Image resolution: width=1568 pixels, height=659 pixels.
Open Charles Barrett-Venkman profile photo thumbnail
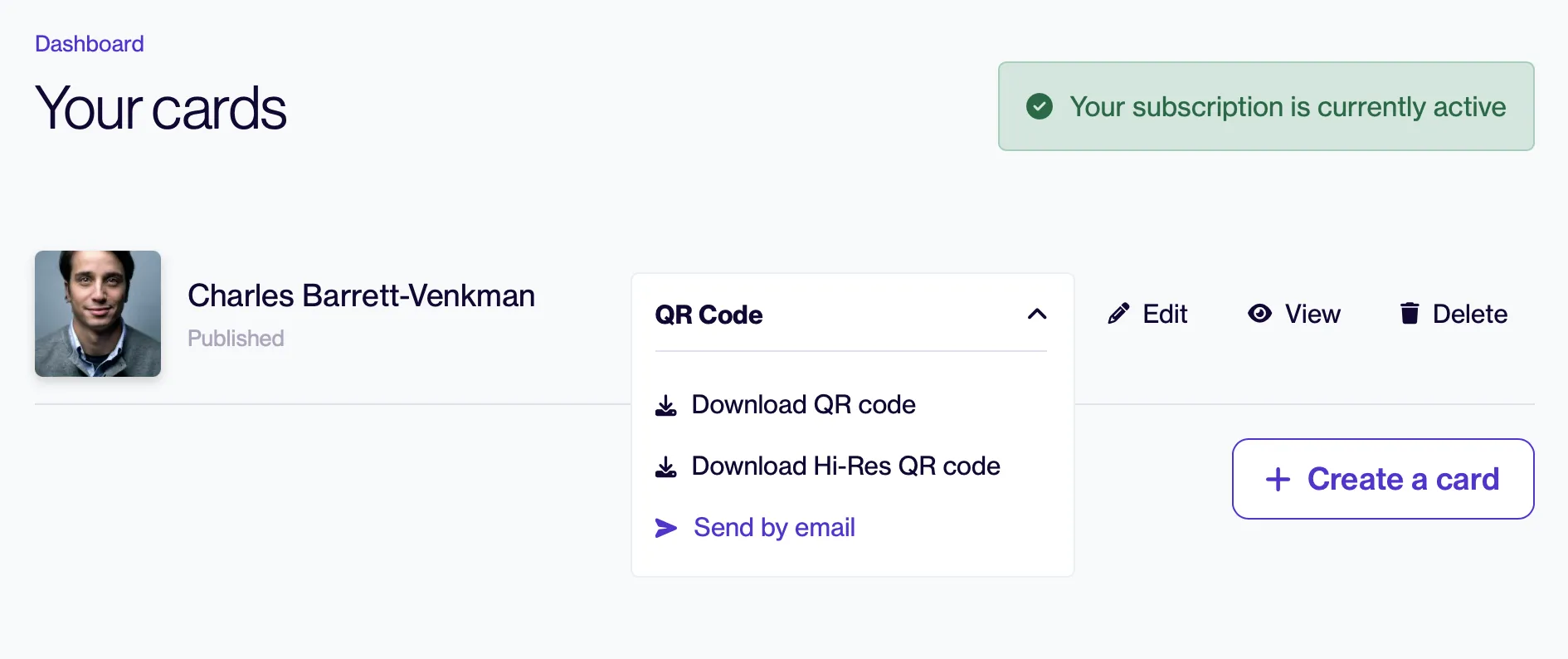pyautogui.click(x=98, y=314)
